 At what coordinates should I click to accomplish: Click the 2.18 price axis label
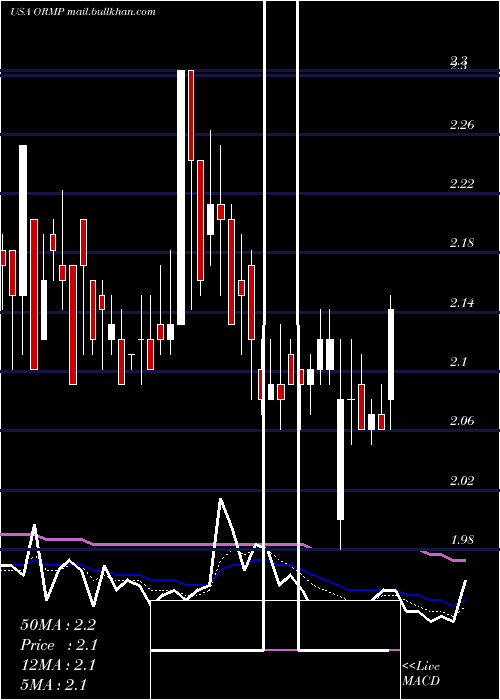tap(462, 243)
